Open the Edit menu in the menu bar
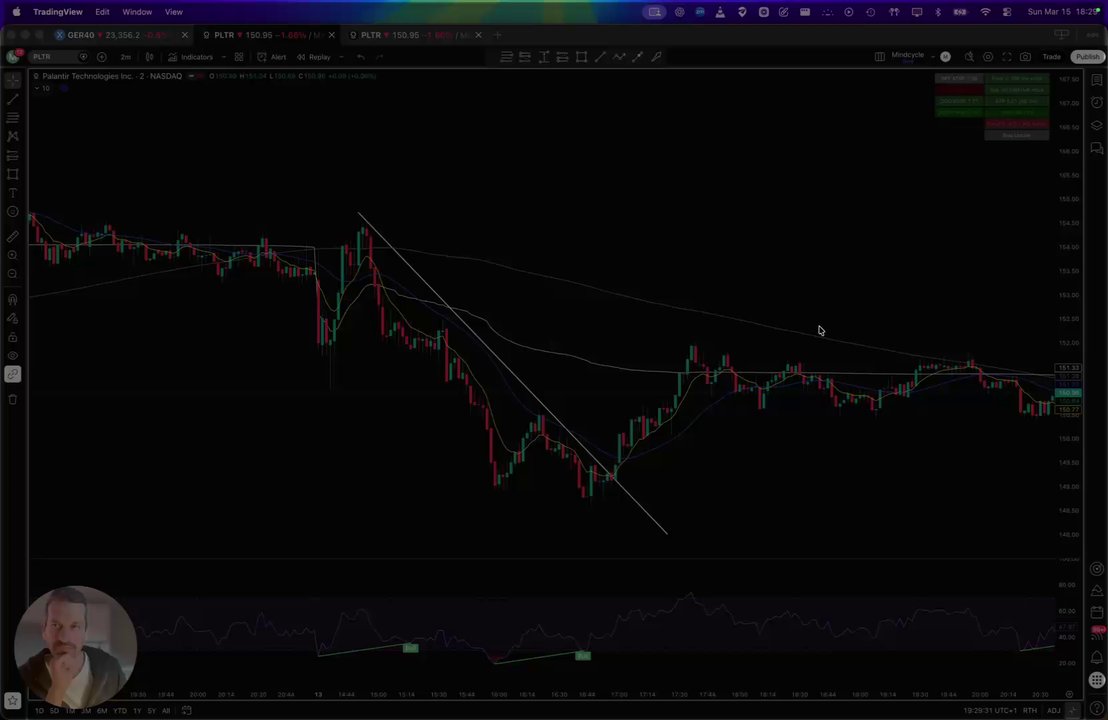 point(102,12)
